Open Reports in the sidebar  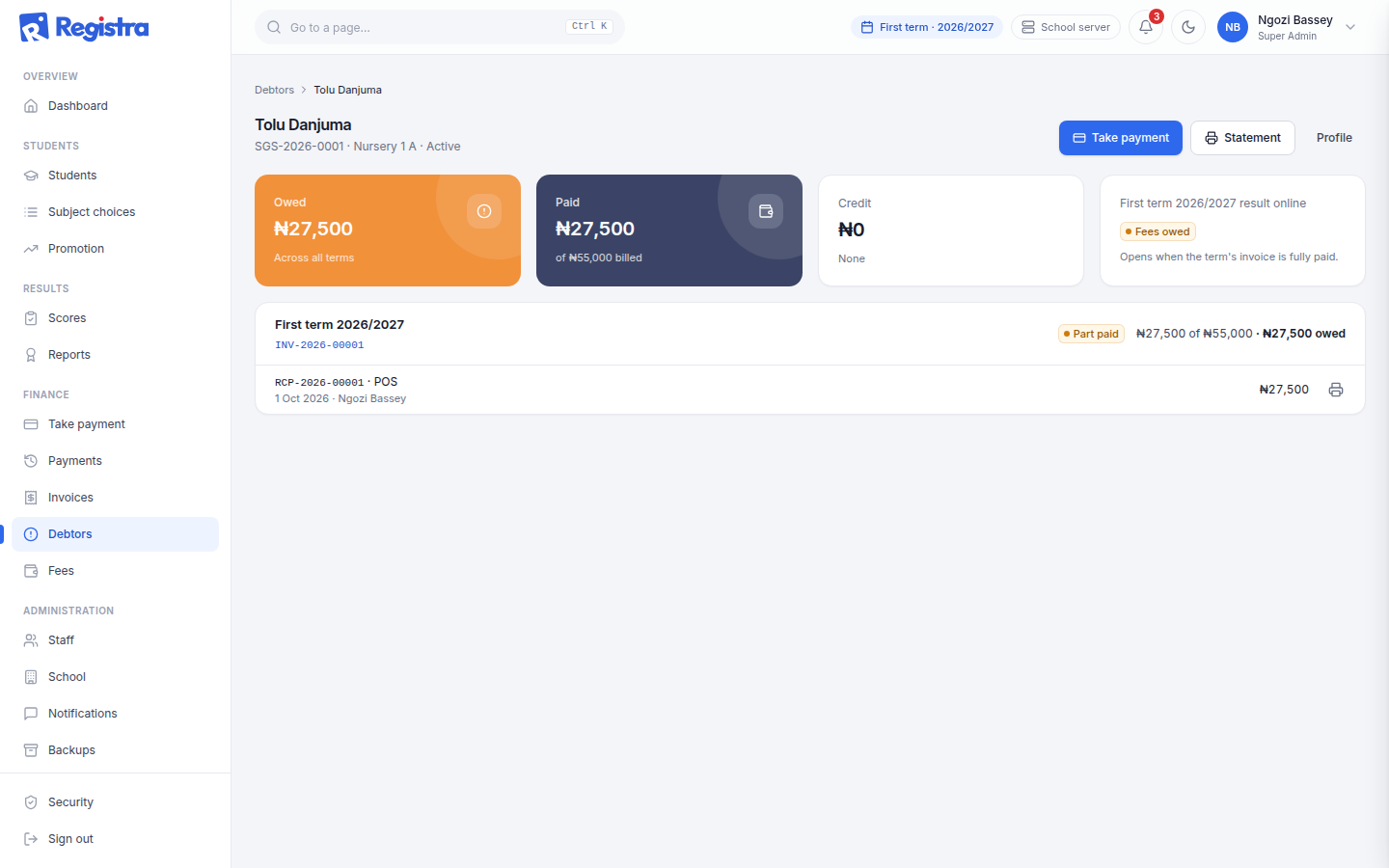pyautogui.click(x=116, y=355)
